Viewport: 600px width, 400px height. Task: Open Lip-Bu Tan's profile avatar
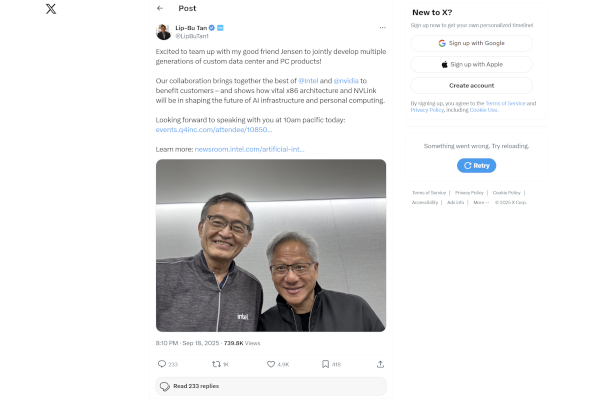click(x=163, y=32)
